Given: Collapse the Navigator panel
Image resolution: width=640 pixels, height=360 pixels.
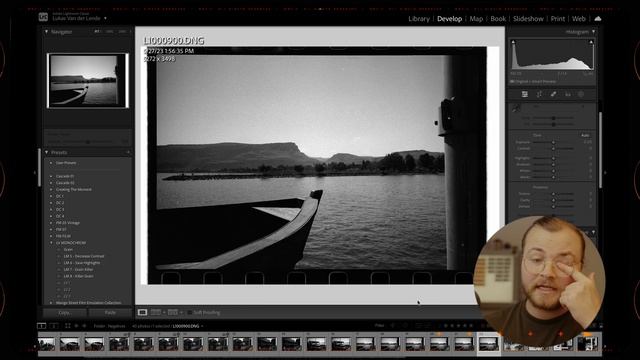Looking at the screenshot, I should pos(46,31).
